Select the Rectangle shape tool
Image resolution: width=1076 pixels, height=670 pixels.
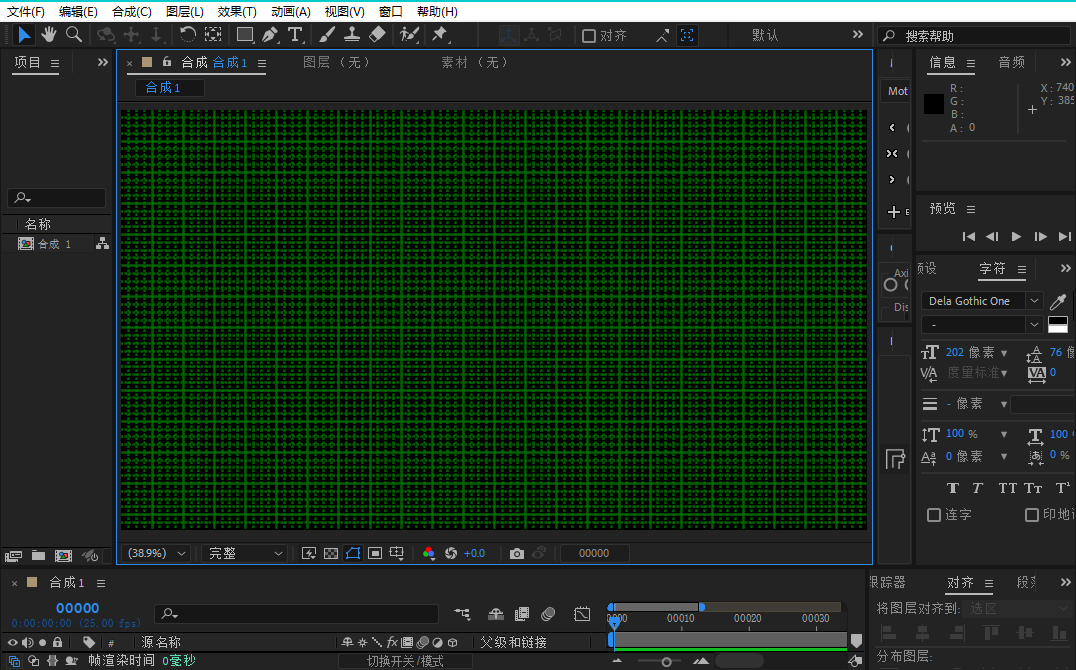pos(244,34)
